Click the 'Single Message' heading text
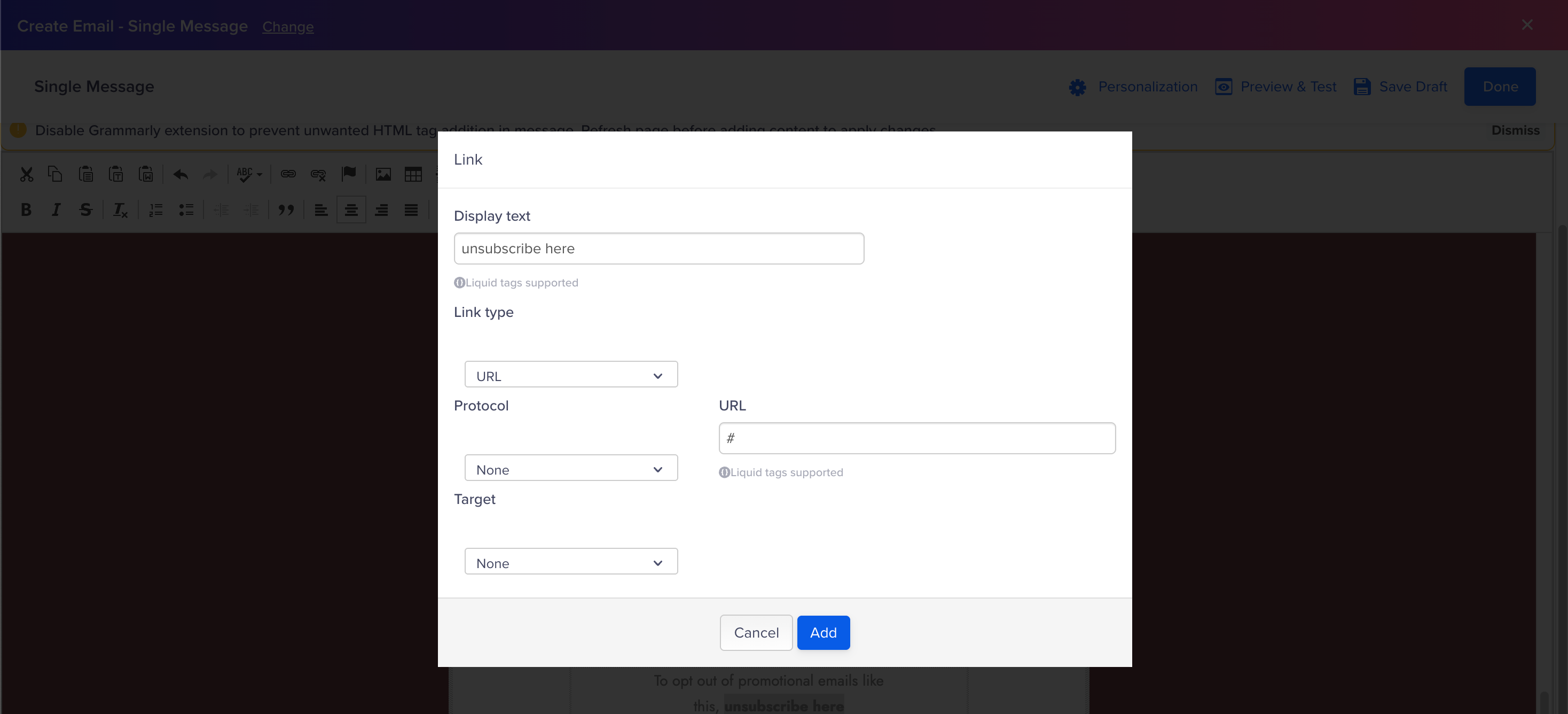Screen dimensions: 1568x714 tap(95, 87)
